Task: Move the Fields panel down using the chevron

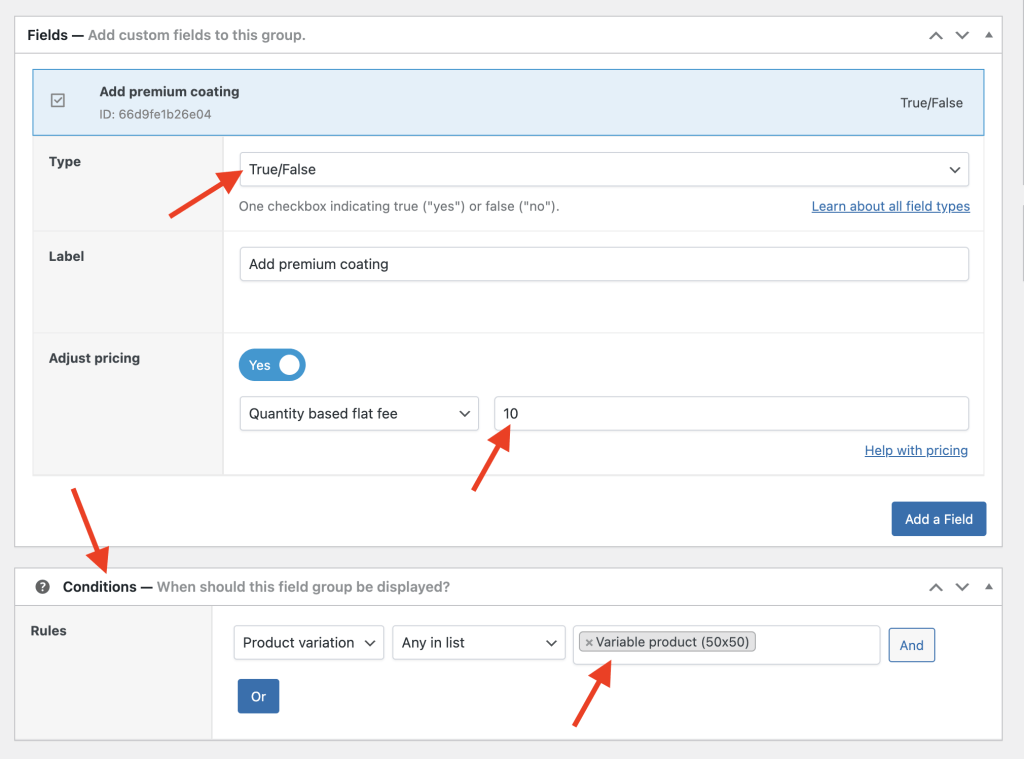Action: pyautogui.click(x=962, y=35)
